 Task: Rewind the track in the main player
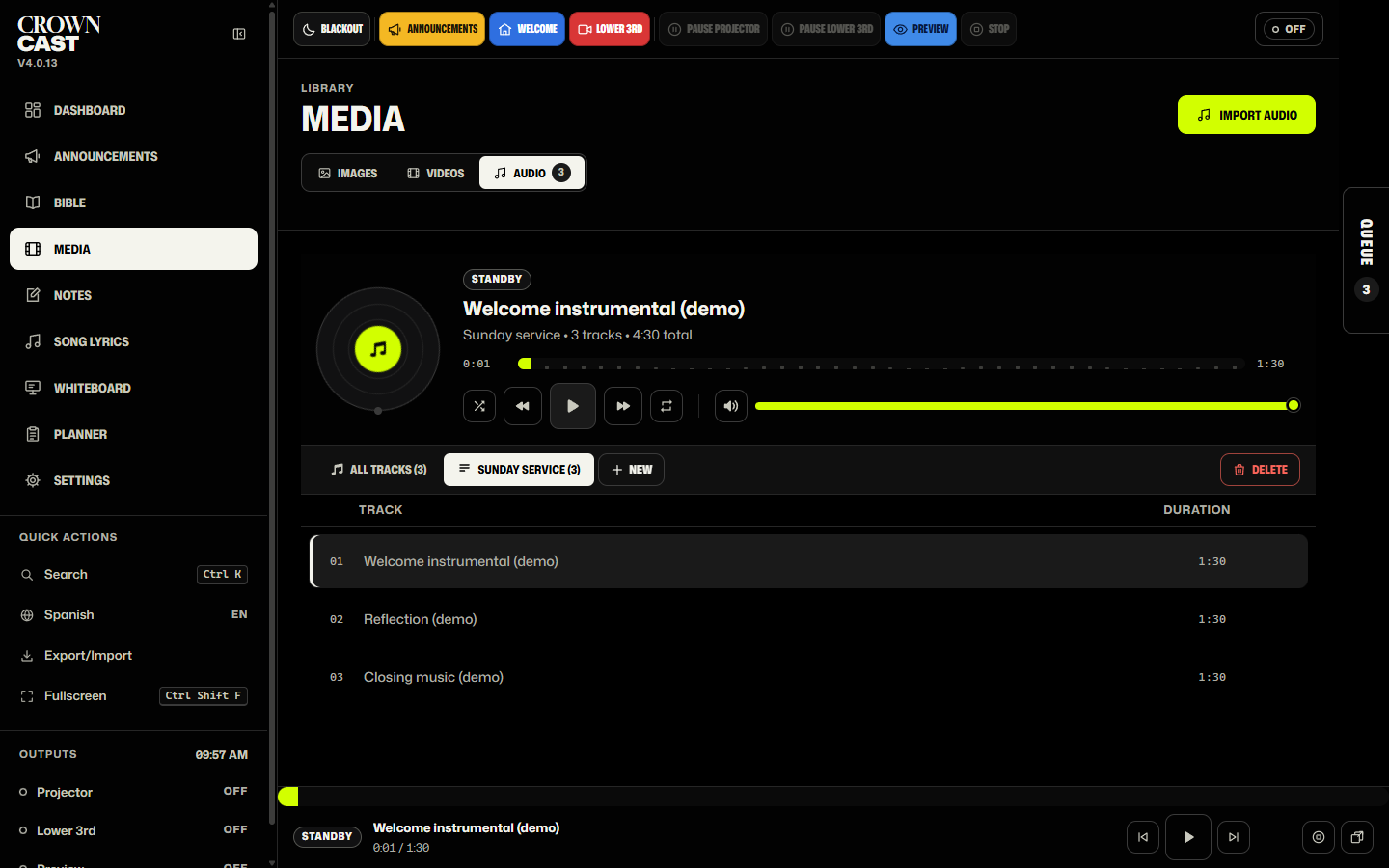(523, 406)
